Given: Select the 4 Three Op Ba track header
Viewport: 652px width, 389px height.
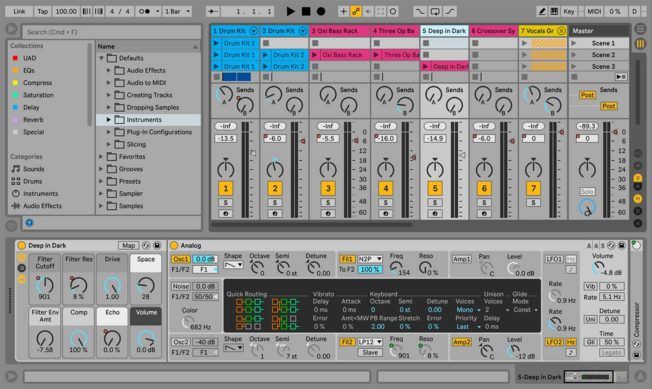Looking at the screenshot, I should click(395, 31).
